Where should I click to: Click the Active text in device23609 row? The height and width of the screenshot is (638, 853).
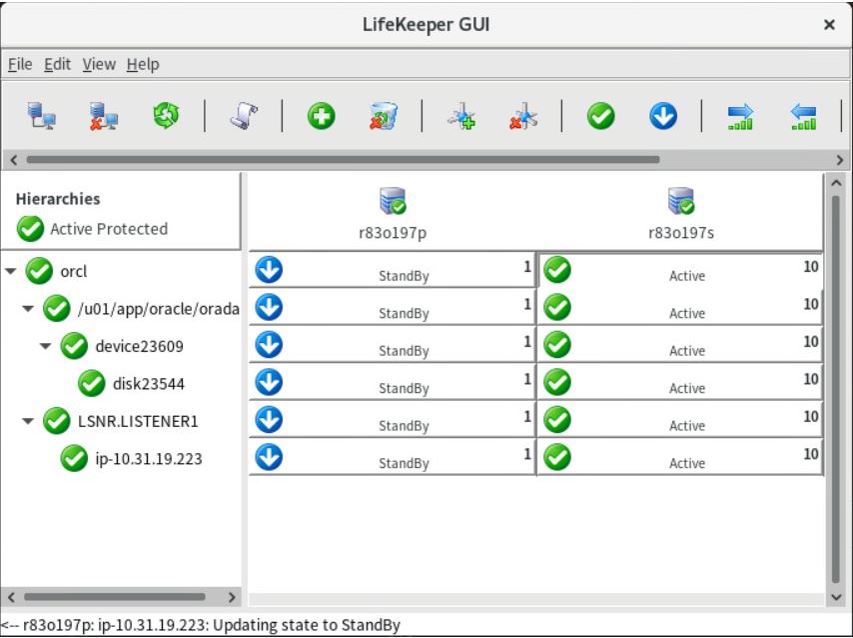tap(687, 351)
